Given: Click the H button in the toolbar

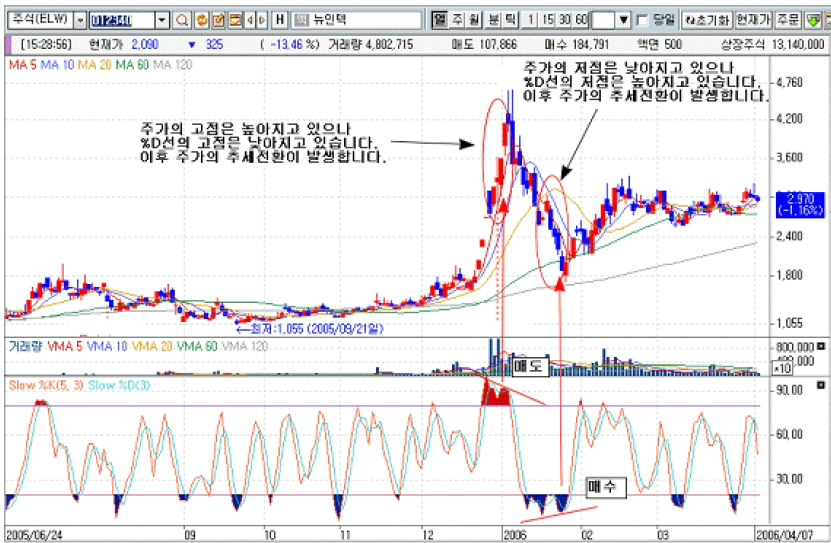Looking at the screenshot, I should [x=279, y=20].
